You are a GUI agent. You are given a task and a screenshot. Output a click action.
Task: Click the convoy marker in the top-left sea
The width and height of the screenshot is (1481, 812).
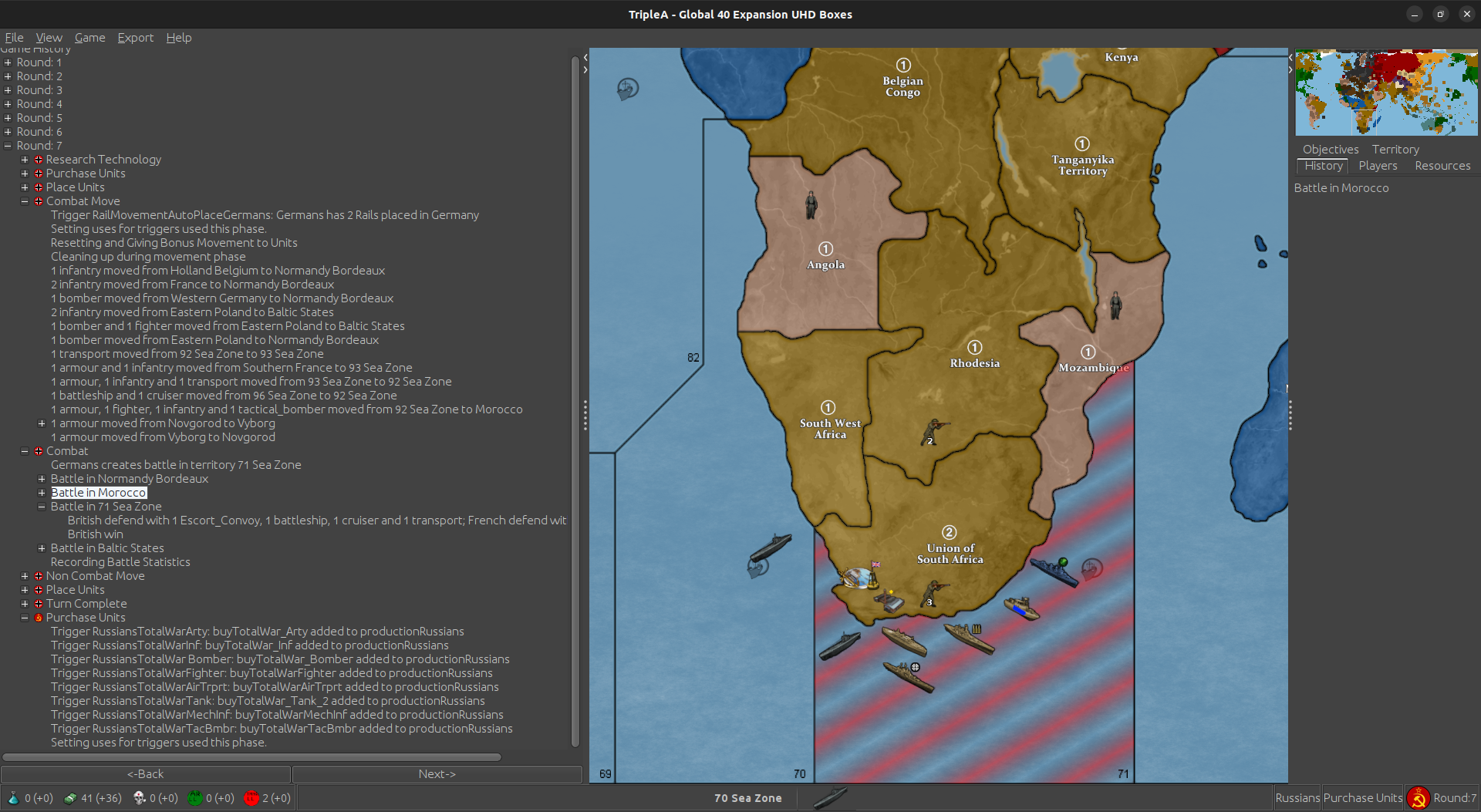click(627, 89)
